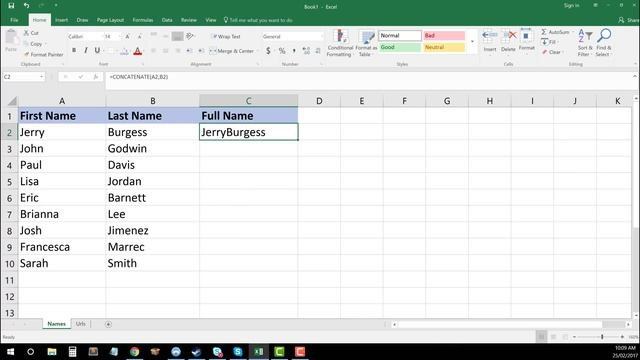
Task: Switch to the Review tab
Action: click(189, 20)
